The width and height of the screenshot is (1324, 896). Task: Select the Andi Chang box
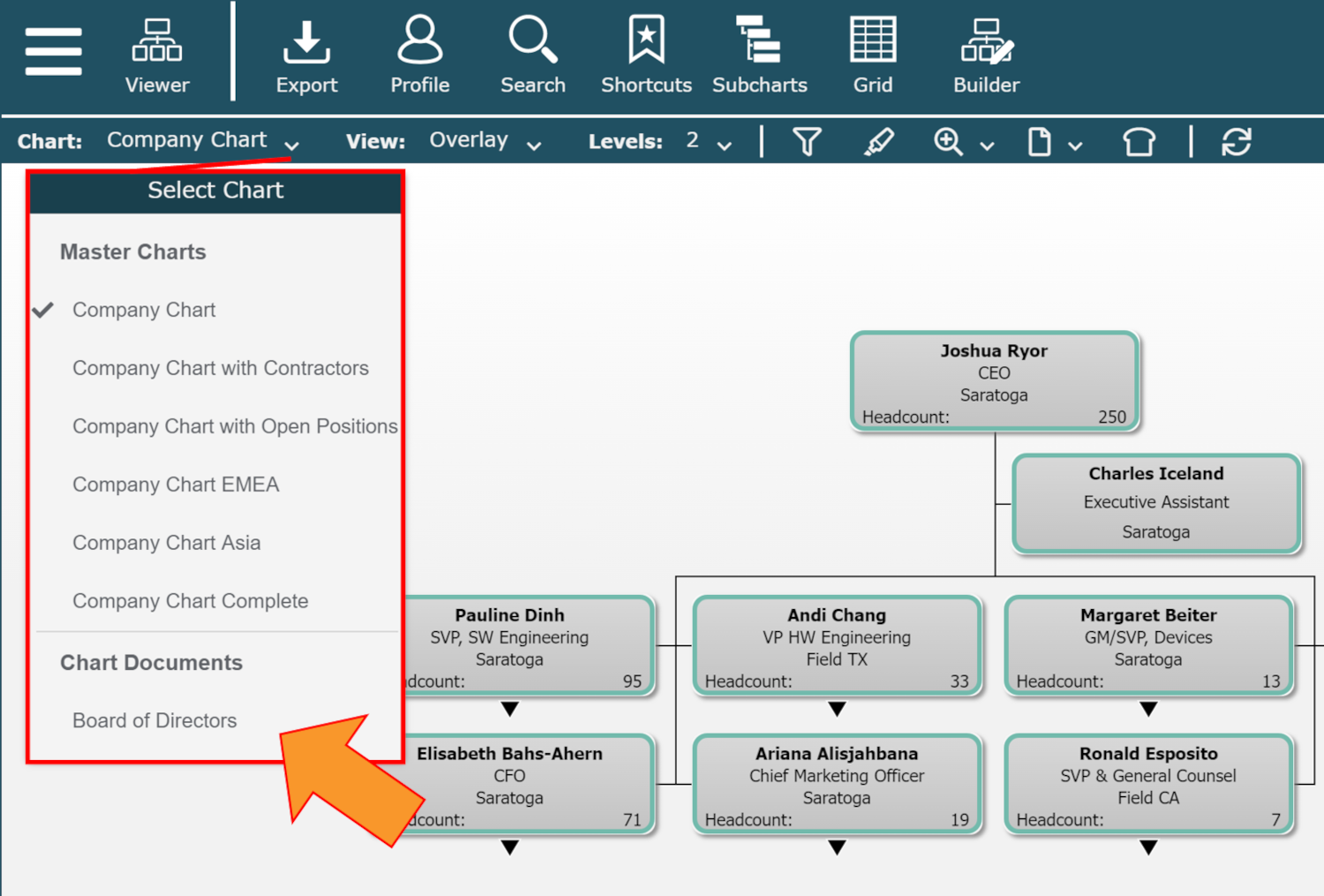(x=837, y=646)
